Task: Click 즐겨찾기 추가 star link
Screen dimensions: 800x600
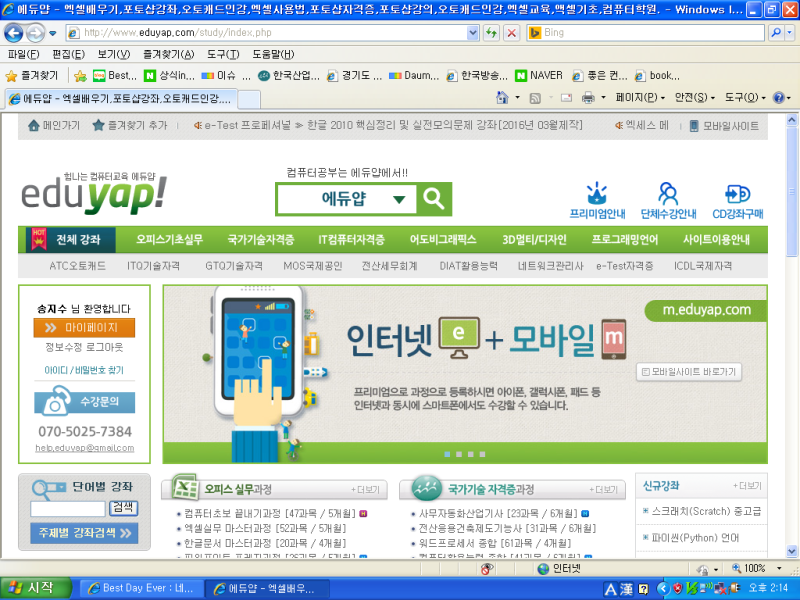Action: coord(130,126)
